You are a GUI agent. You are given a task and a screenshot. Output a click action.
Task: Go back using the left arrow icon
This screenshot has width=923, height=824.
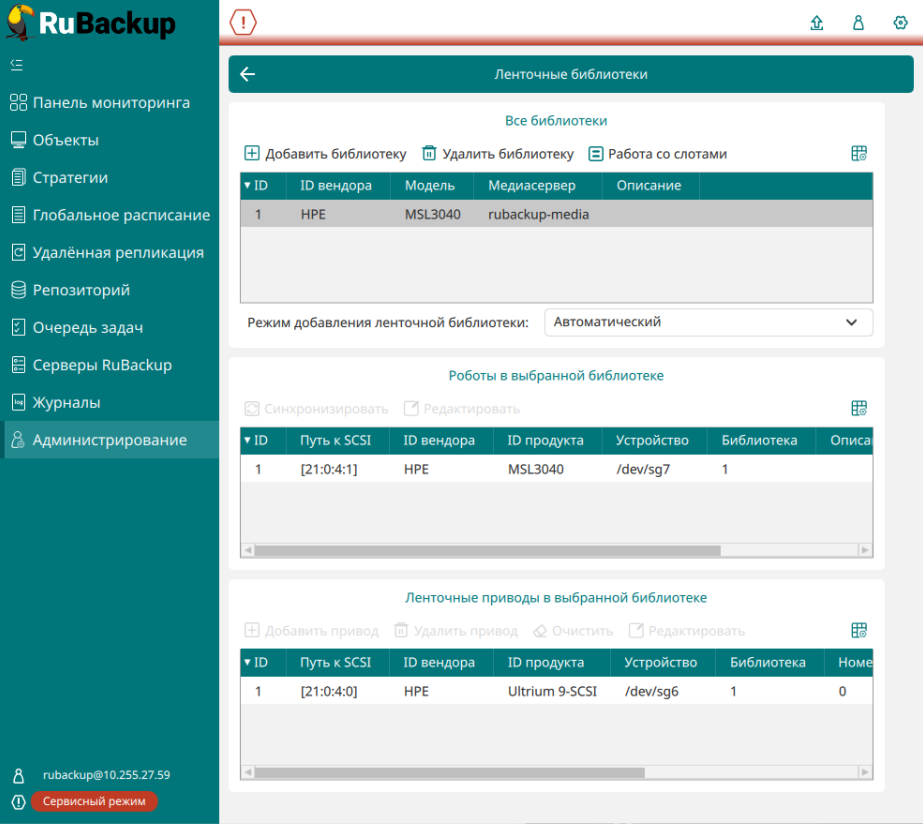[248, 74]
